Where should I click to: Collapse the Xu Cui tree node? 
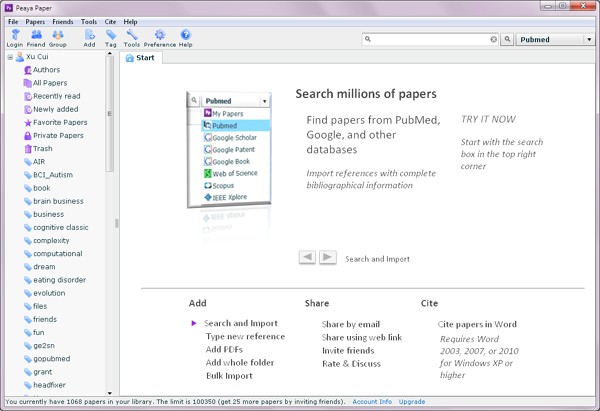10,57
